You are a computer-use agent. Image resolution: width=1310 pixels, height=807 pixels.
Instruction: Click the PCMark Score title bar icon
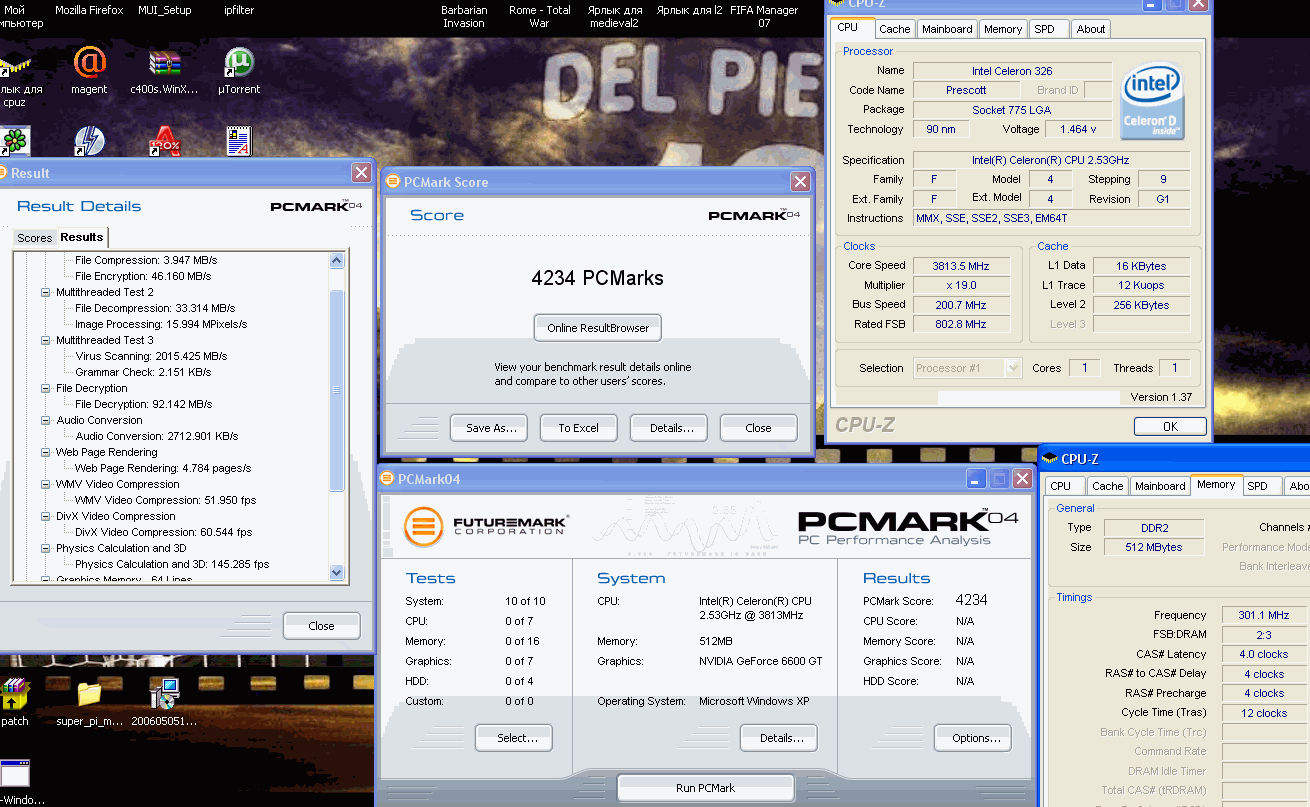pyautogui.click(x=393, y=182)
